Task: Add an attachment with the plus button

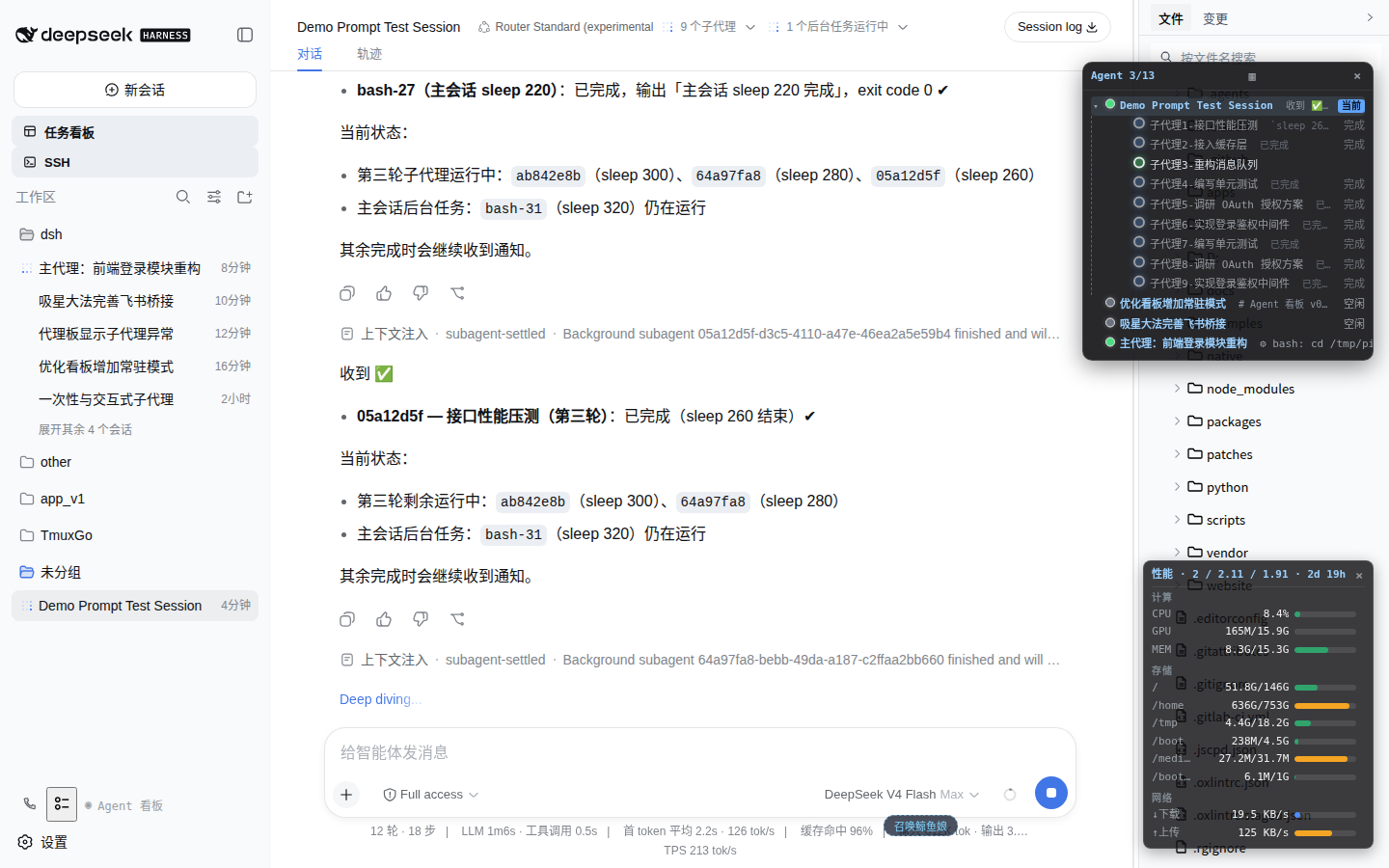Action: (x=346, y=795)
